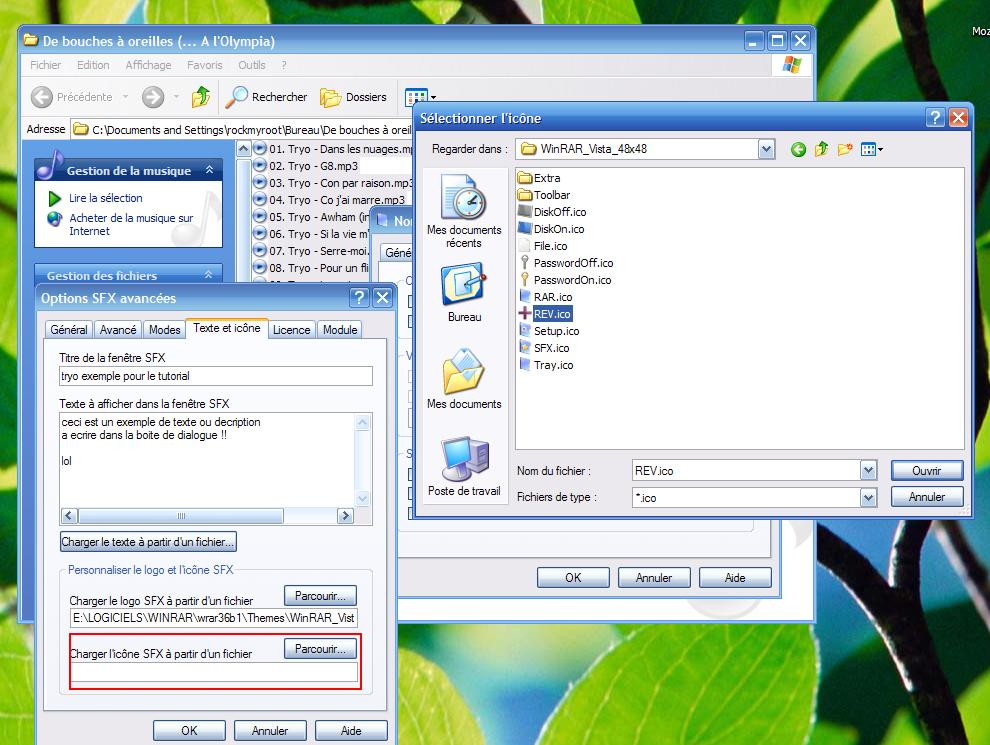This screenshot has height=745, width=990.
Task: Open Bureau shortcut in places bar
Action: click(x=464, y=292)
